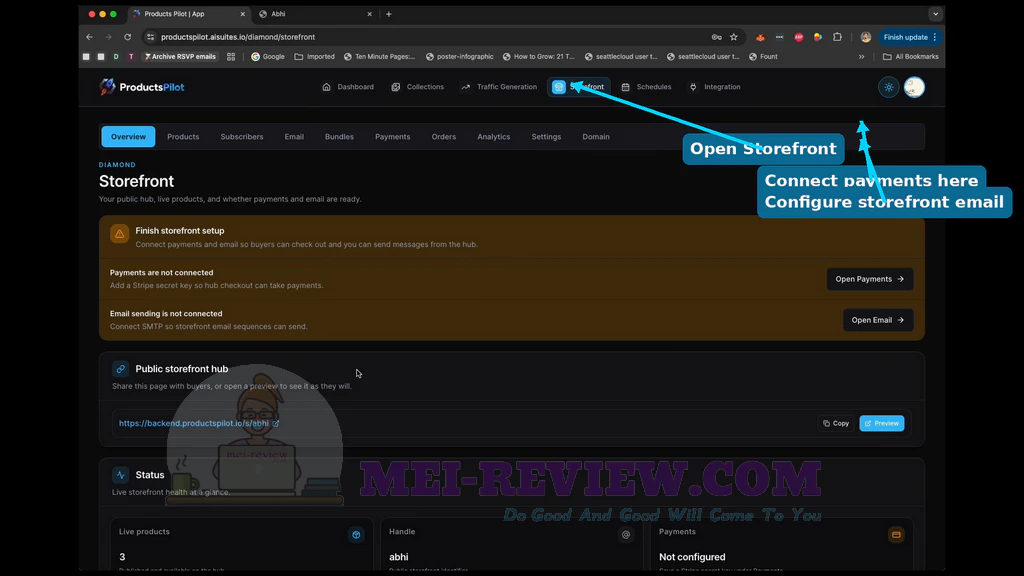Open the All Bookmarks folder
Screen dimensions: 1024x576
click(910, 57)
